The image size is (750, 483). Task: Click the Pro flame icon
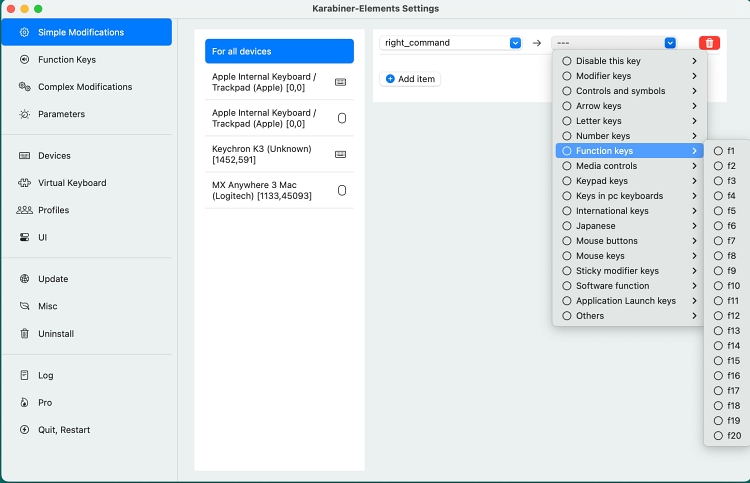(24, 402)
